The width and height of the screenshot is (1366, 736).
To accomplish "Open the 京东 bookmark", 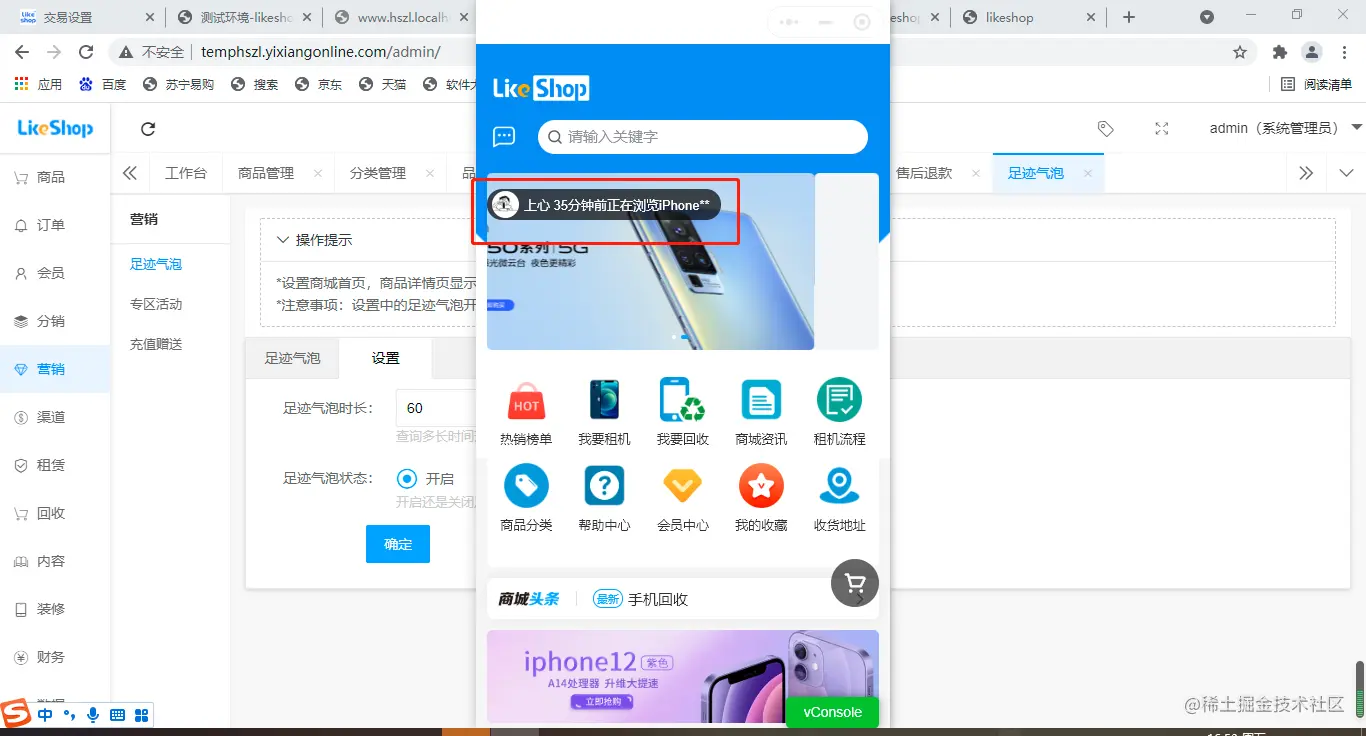I will coord(319,84).
